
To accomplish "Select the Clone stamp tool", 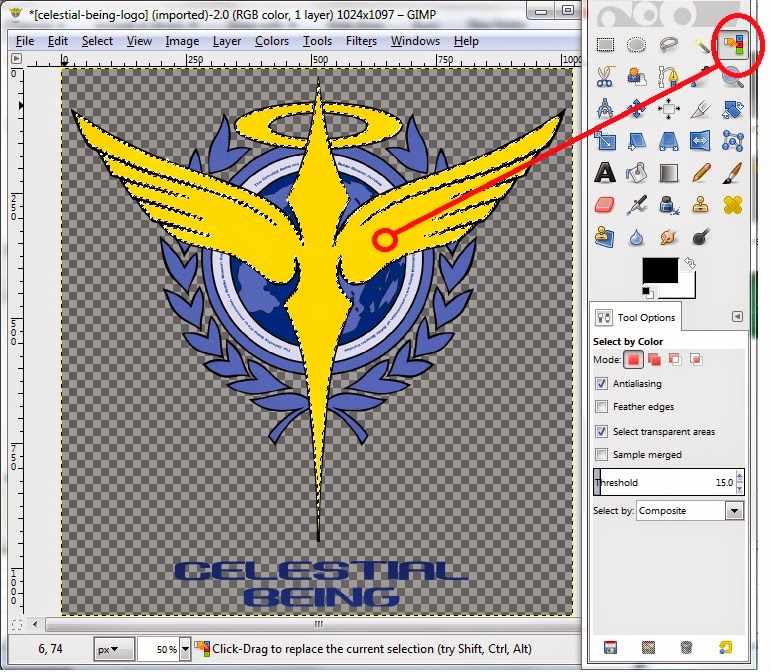I will click(x=701, y=205).
